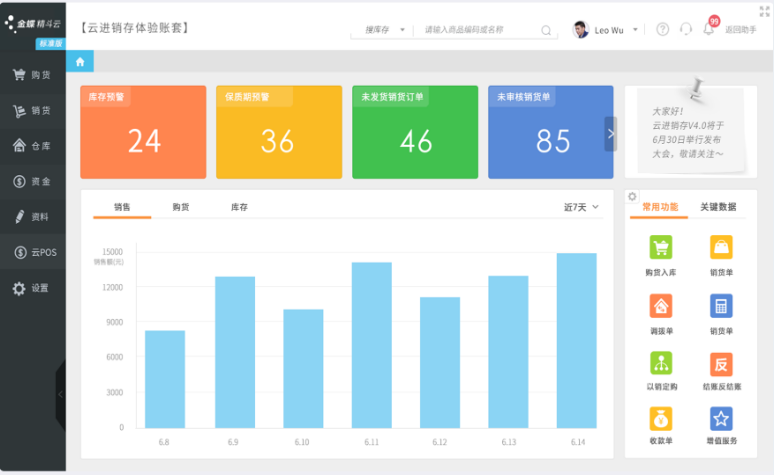Click the 返回助手 link
Image resolution: width=774 pixels, height=475 pixels.
(x=740, y=30)
